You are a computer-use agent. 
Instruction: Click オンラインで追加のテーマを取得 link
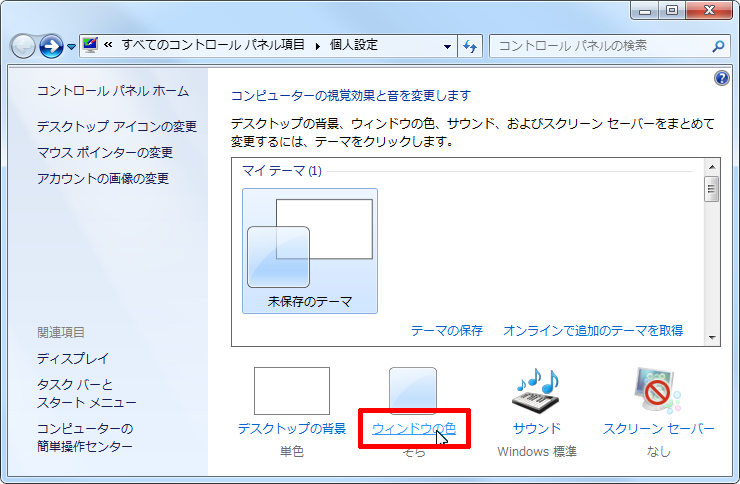click(x=593, y=330)
